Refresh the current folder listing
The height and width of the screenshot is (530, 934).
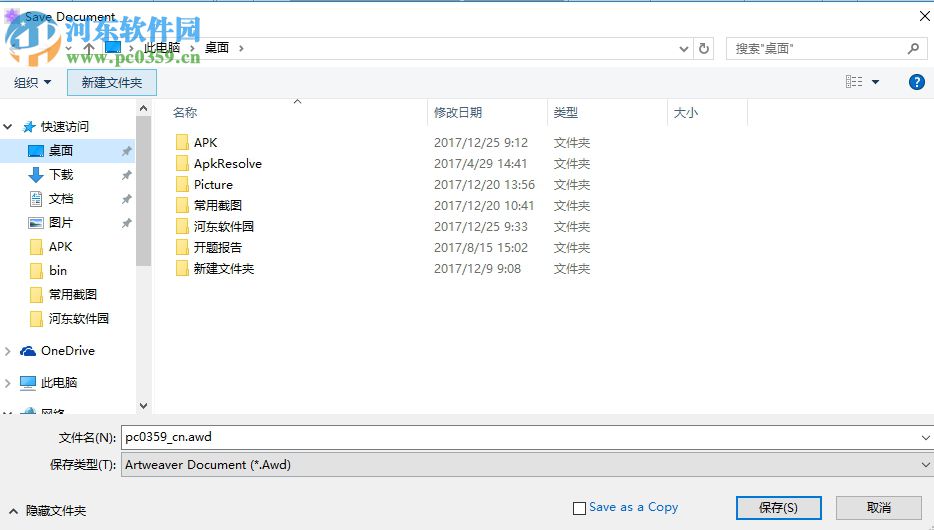[x=703, y=48]
